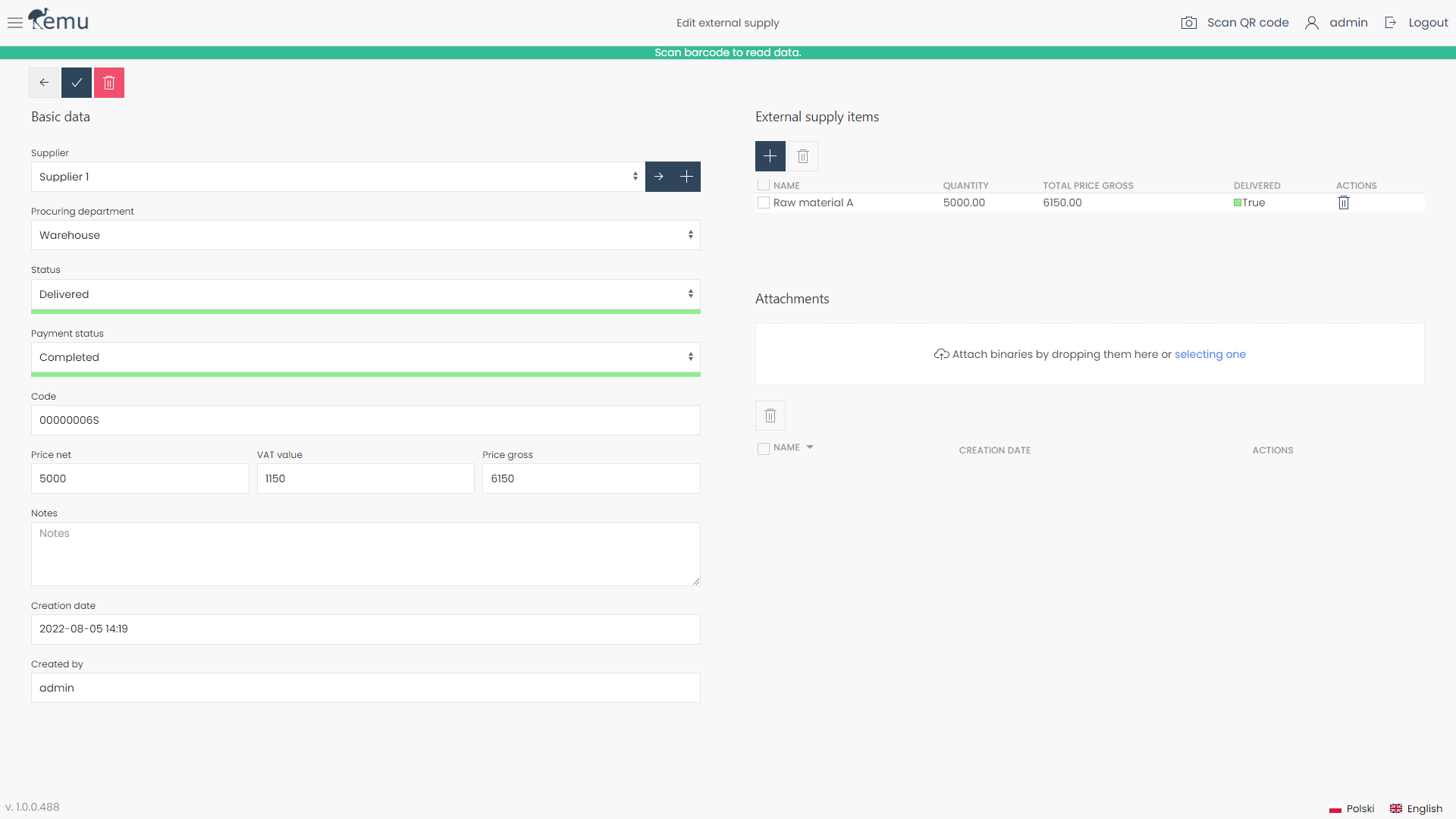The image size is (1456, 819).
Task: Check the Raw material A checkbox
Action: click(764, 202)
